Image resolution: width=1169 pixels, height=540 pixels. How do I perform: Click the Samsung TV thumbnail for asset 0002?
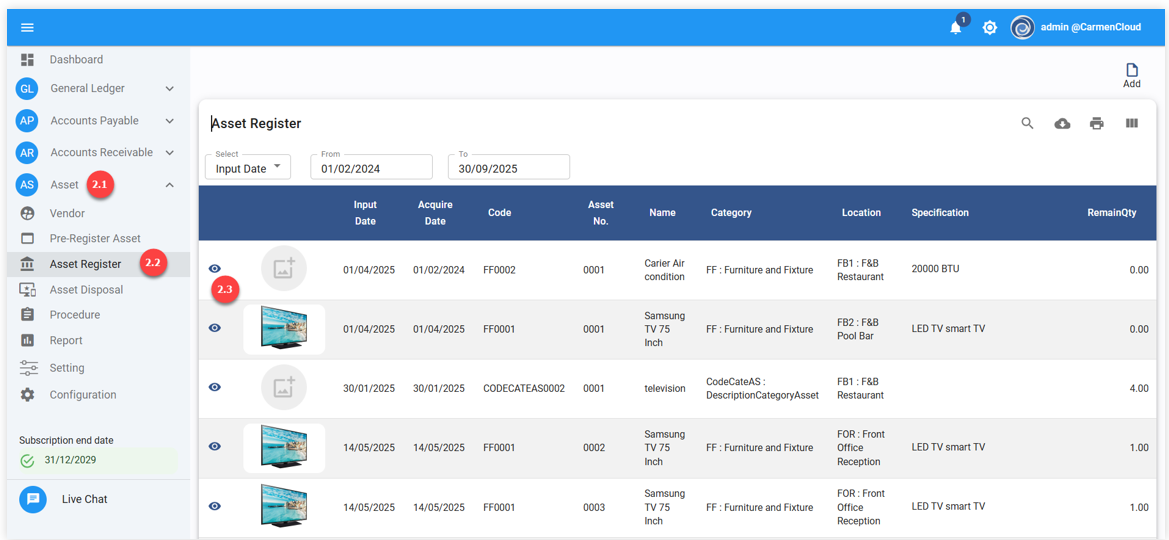coord(284,447)
